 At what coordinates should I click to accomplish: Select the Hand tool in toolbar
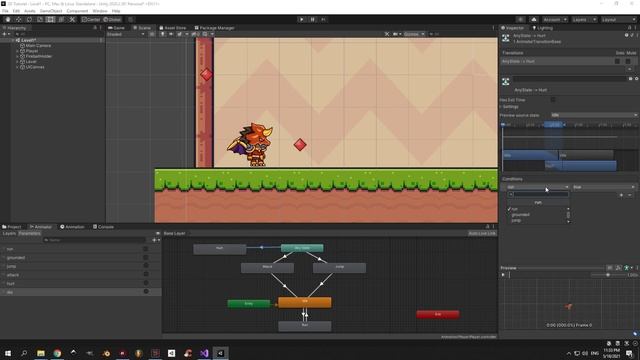tap(8, 19)
